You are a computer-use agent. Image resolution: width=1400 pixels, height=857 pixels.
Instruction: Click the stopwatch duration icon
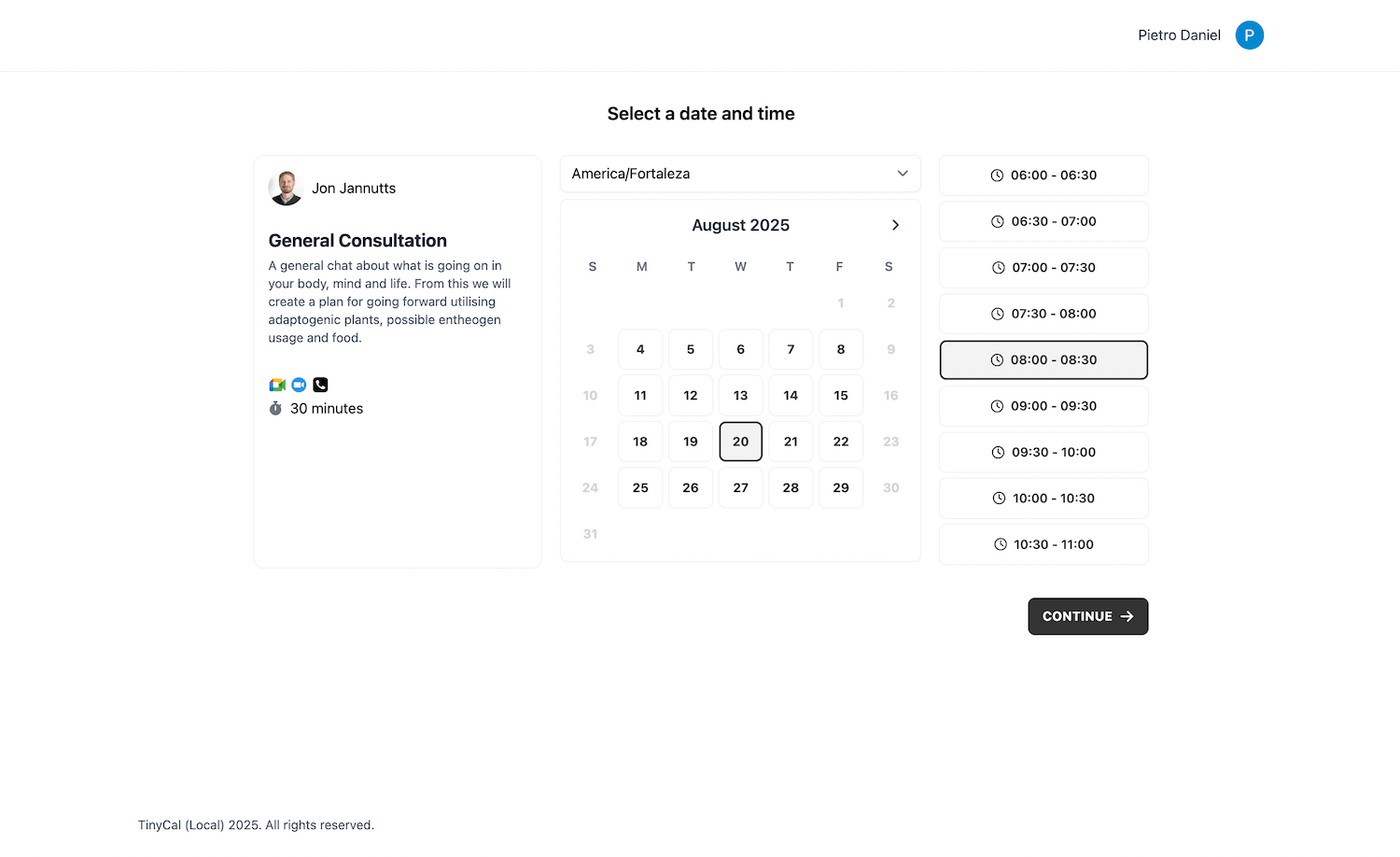coord(275,408)
